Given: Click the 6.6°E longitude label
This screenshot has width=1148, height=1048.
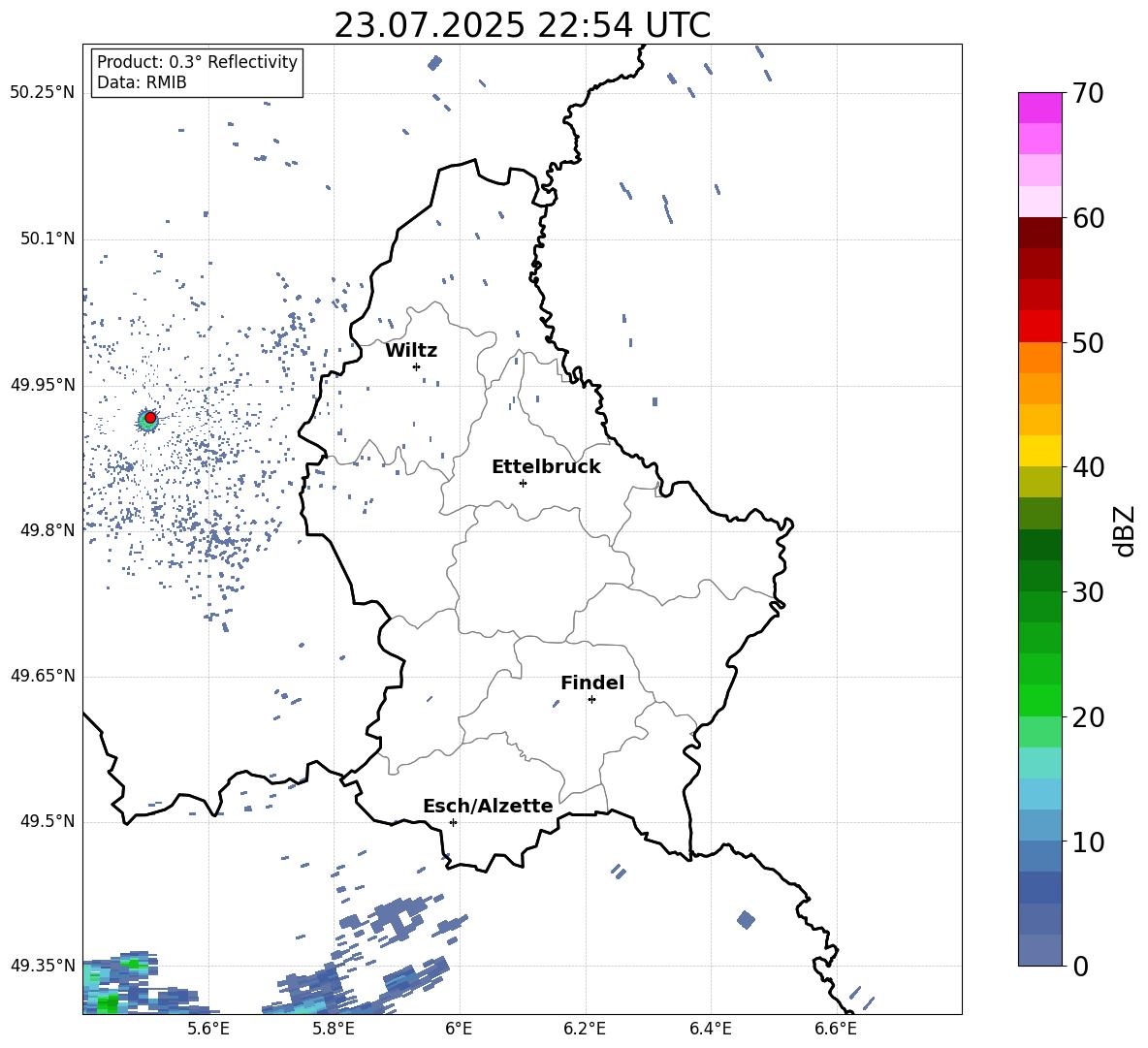Looking at the screenshot, I should coord(836,1029).
